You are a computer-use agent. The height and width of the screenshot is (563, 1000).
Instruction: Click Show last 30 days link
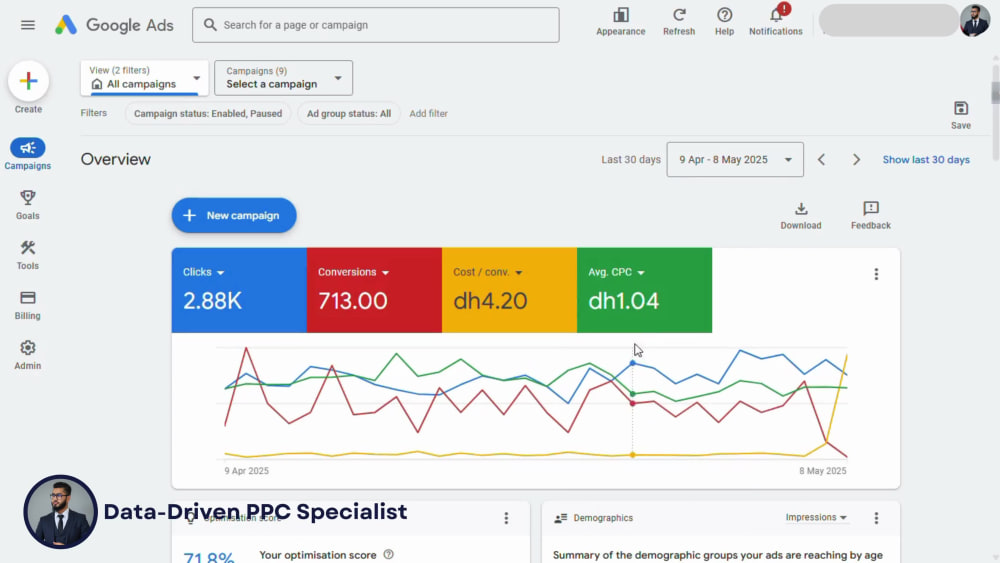[x=926, y=159]
